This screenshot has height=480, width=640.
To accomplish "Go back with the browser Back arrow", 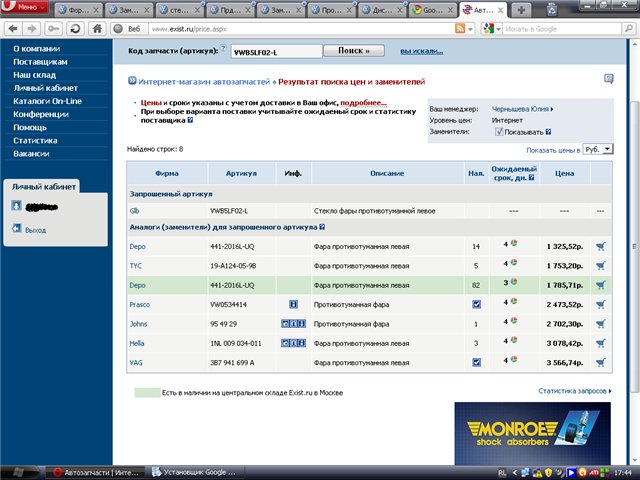I will 13,29.
